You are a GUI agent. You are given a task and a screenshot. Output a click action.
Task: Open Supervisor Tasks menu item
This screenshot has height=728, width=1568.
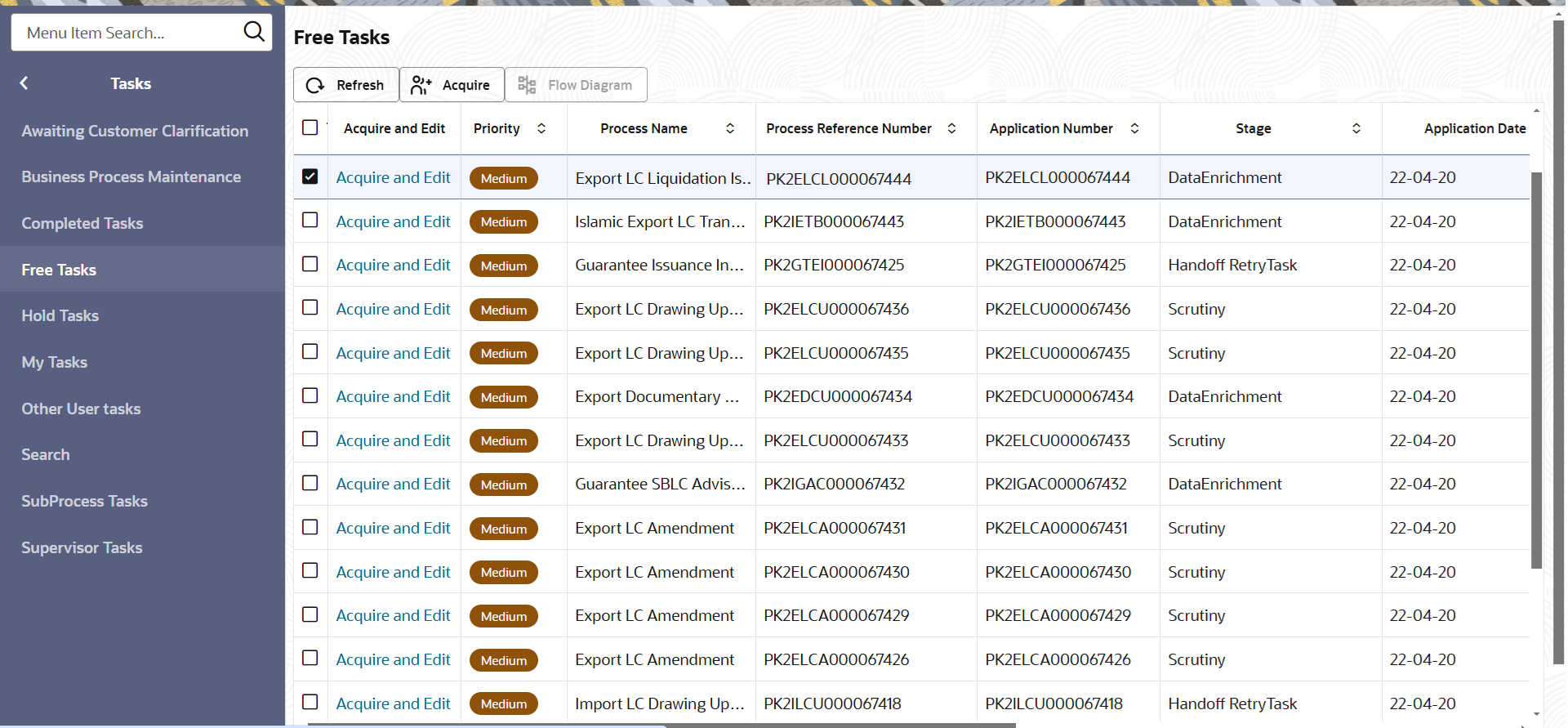click(142, 547)
